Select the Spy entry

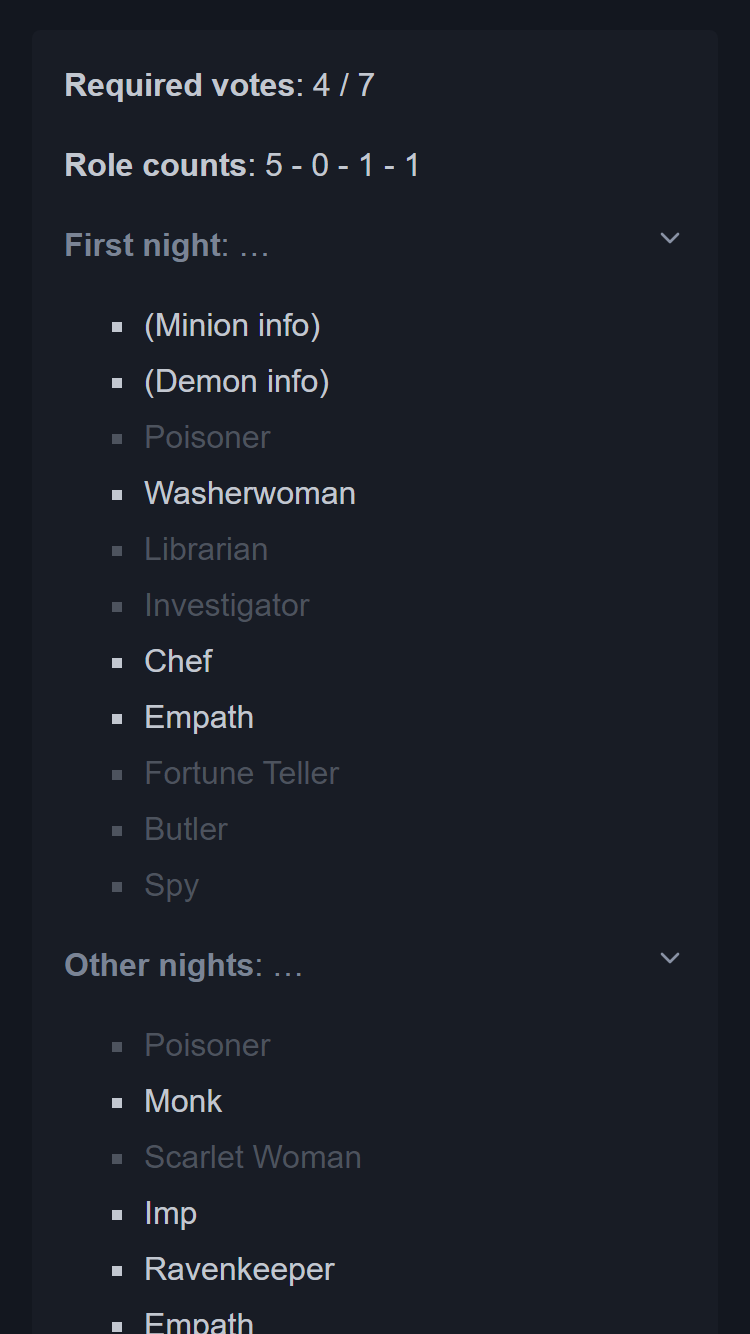pos(171,885)
